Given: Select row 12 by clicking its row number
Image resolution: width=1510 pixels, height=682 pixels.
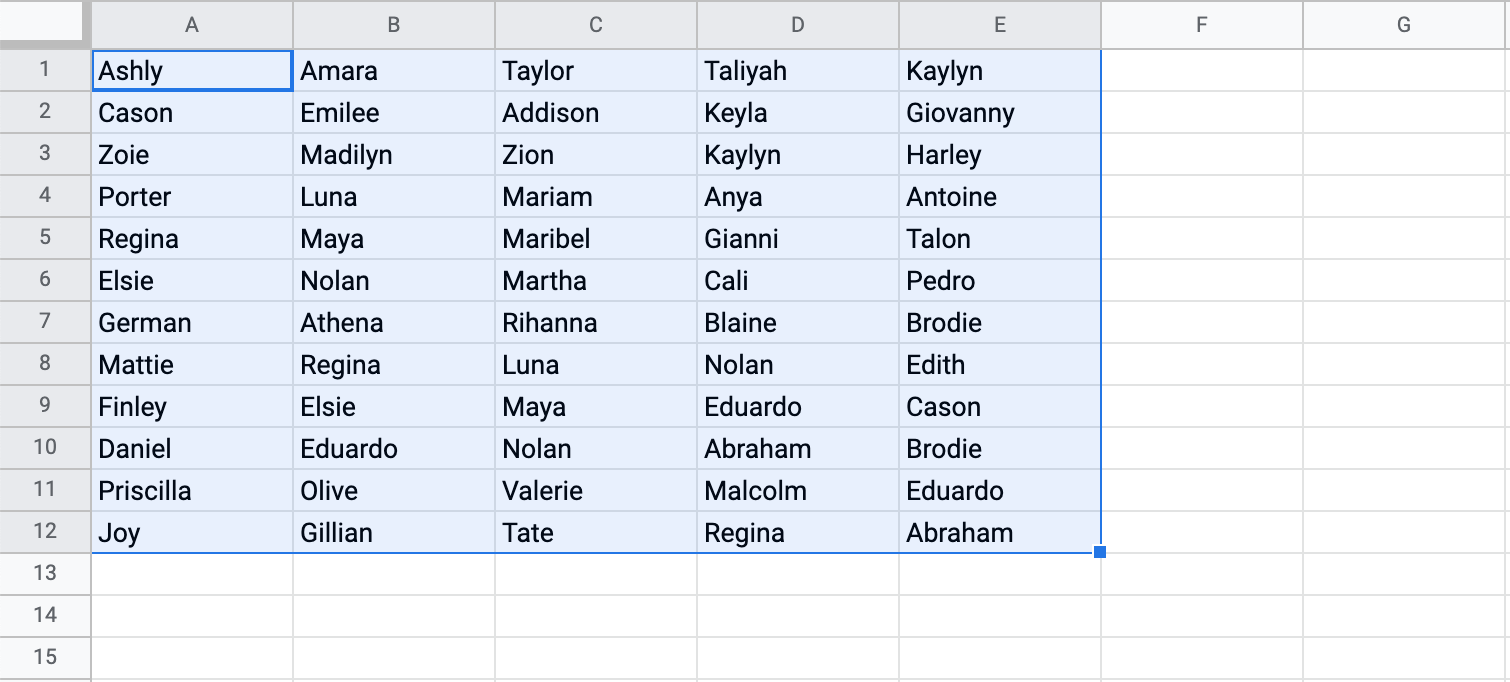Looking at the screenshot, I should pyautogui.click(x=45, y=532).
